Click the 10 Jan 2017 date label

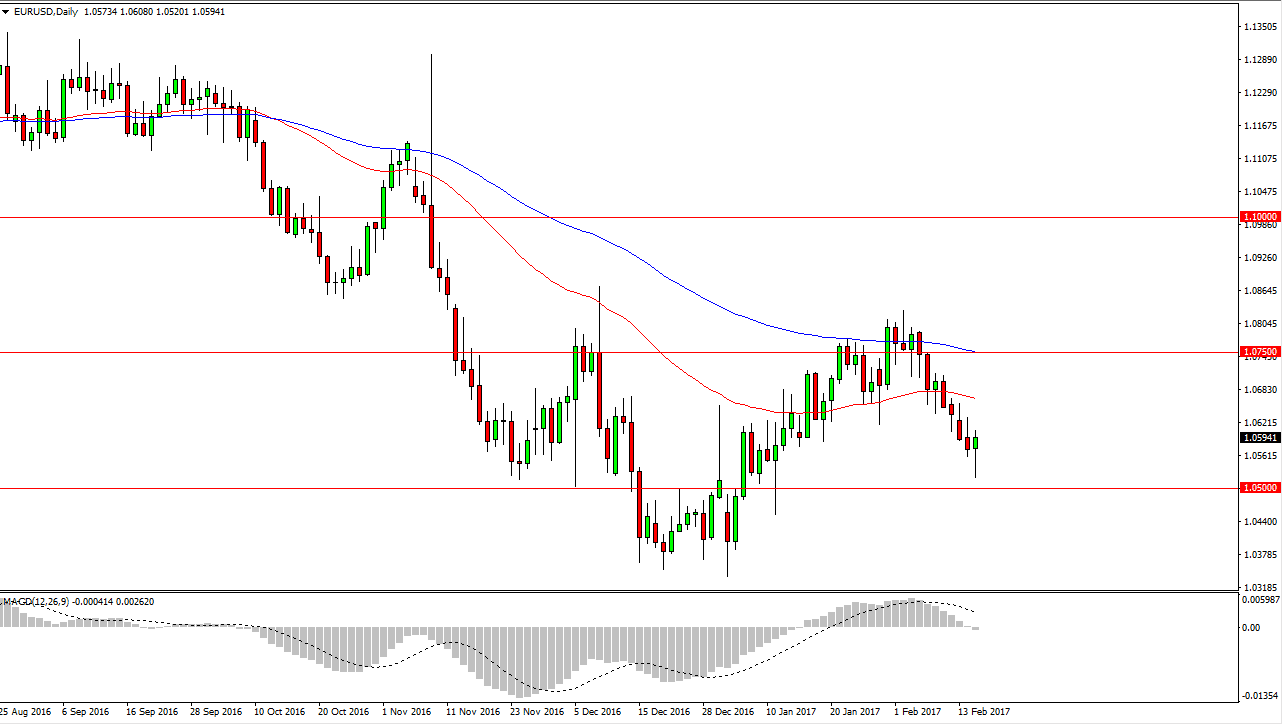pyautogui.click(x=791, y=712)
